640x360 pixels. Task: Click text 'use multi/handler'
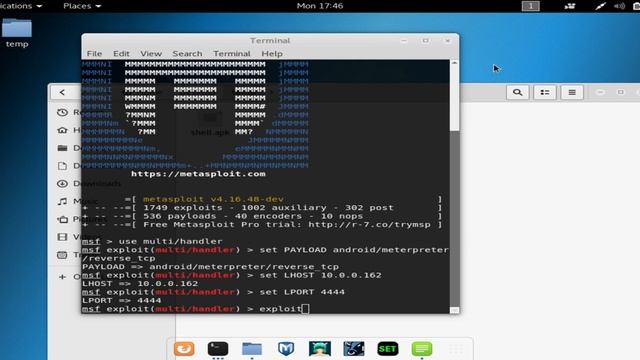click(x=170, y=241)
